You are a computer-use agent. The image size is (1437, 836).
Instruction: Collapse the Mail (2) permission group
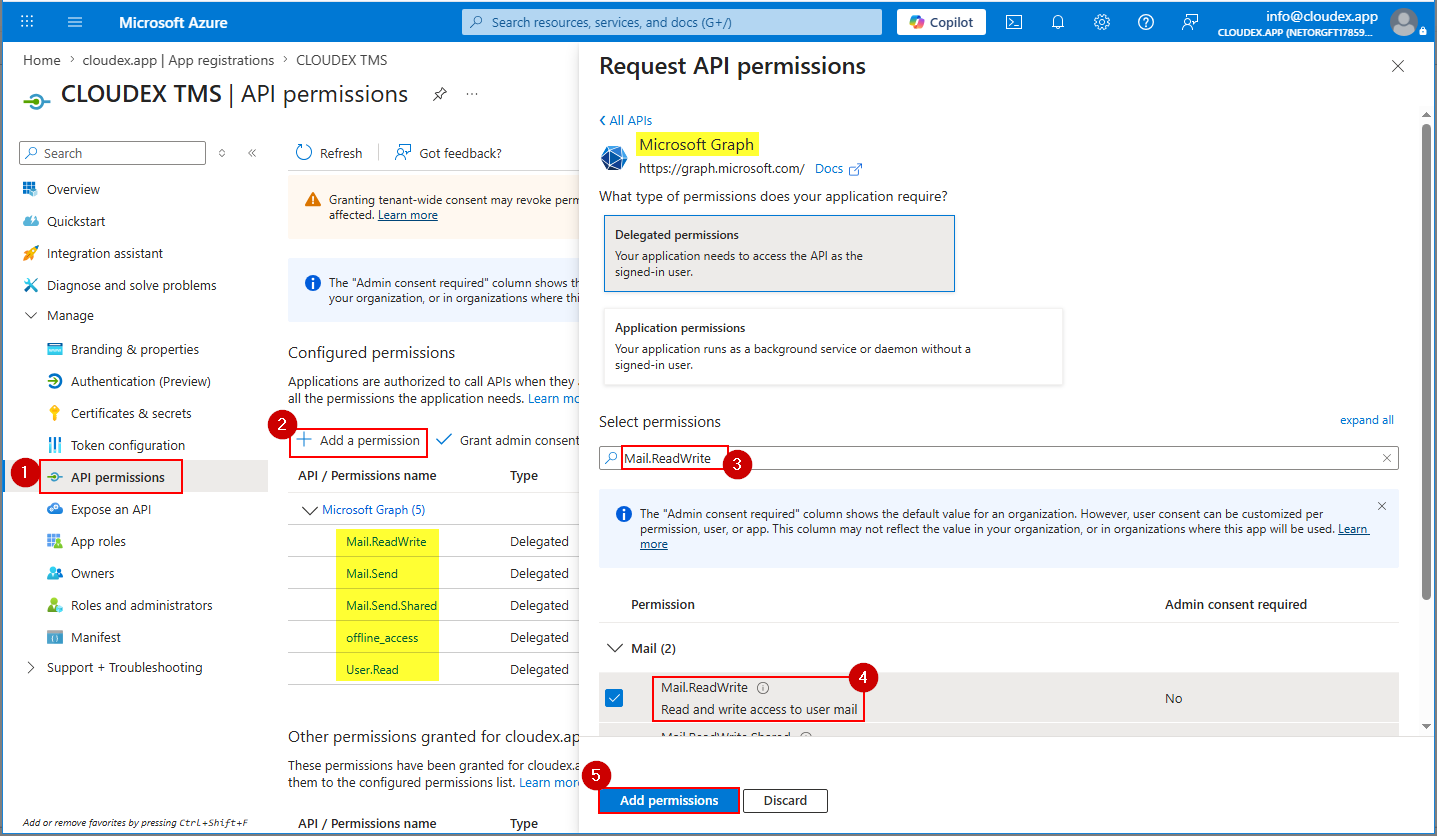[x=614, y=648]
